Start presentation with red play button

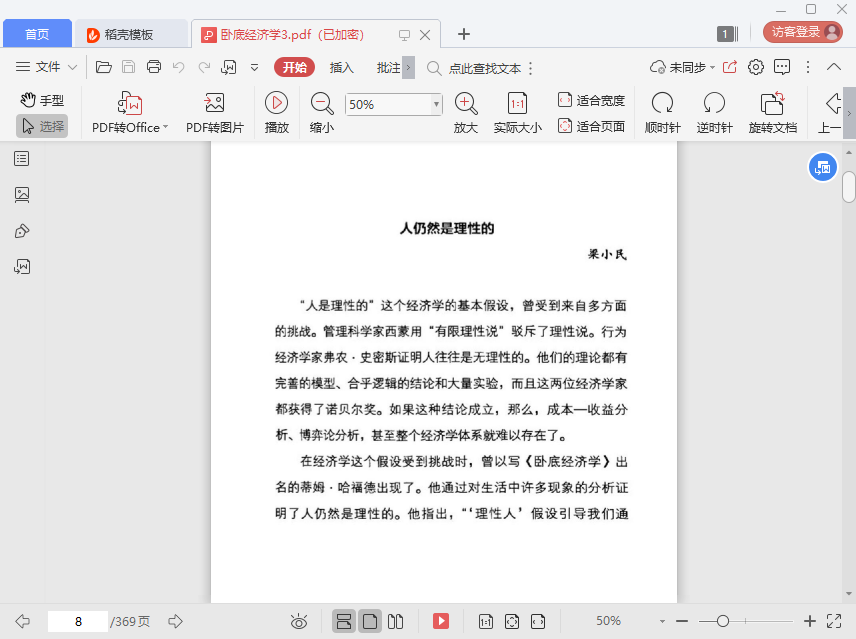(441, 621)
